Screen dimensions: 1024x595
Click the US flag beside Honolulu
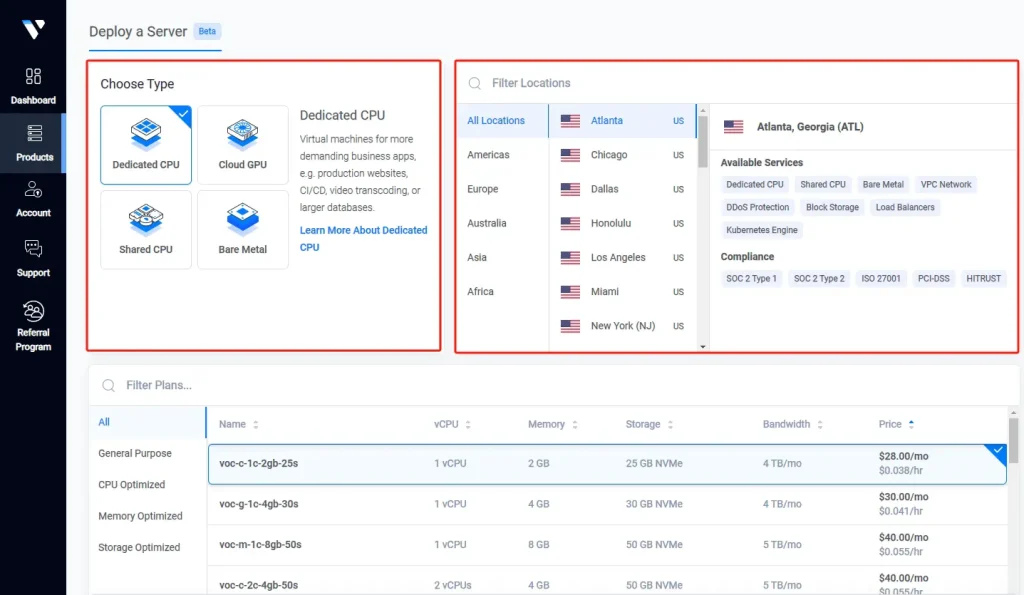point(570,223)
